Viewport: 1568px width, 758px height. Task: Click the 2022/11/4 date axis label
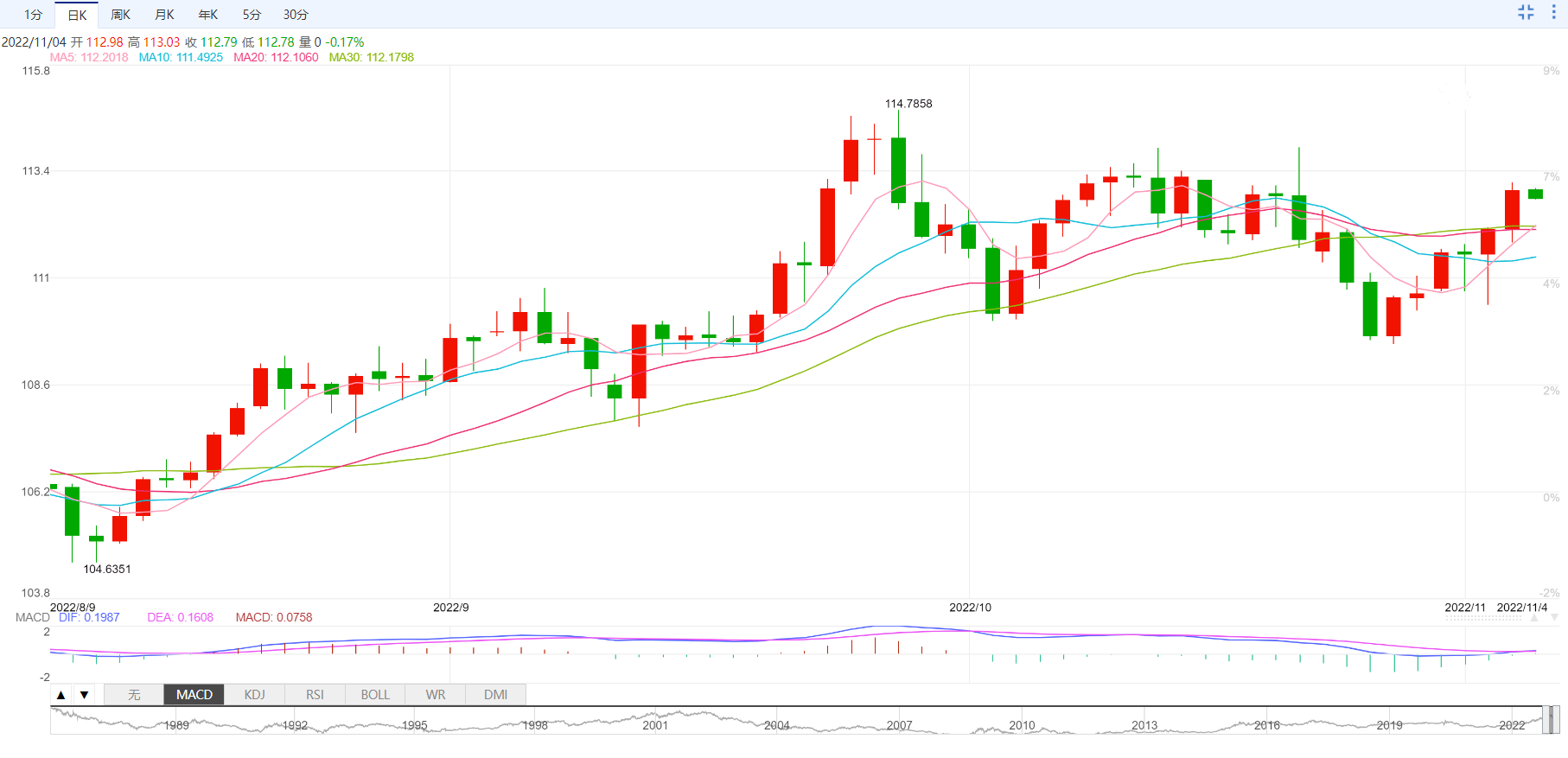click(x=1522, y=608)
